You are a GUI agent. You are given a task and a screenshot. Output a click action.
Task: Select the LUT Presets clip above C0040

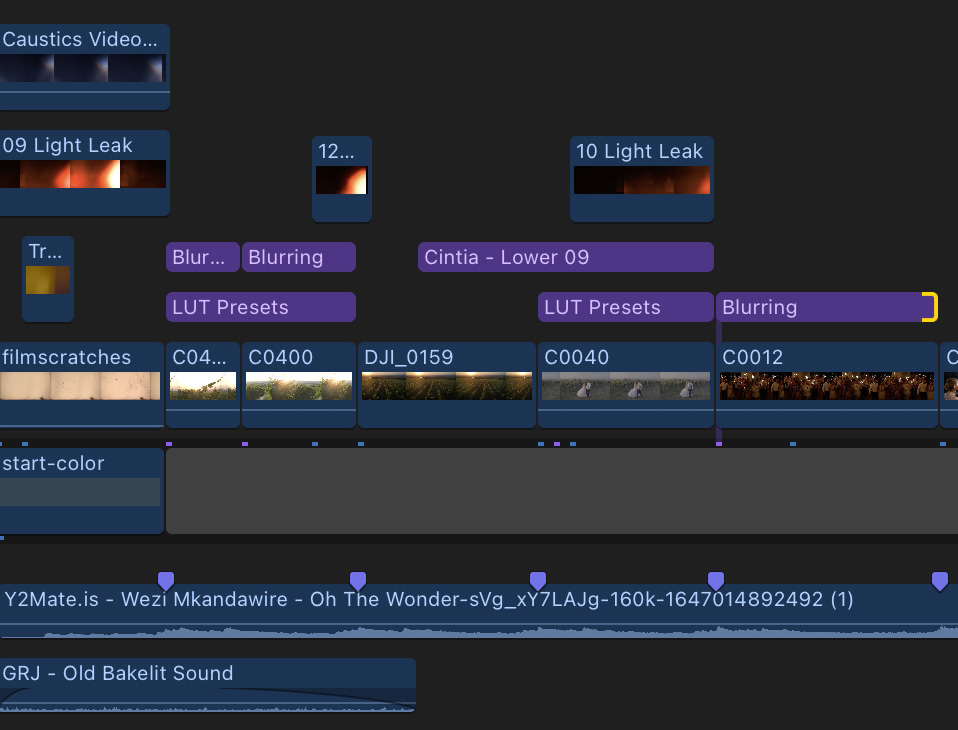(x=626, y=307)
